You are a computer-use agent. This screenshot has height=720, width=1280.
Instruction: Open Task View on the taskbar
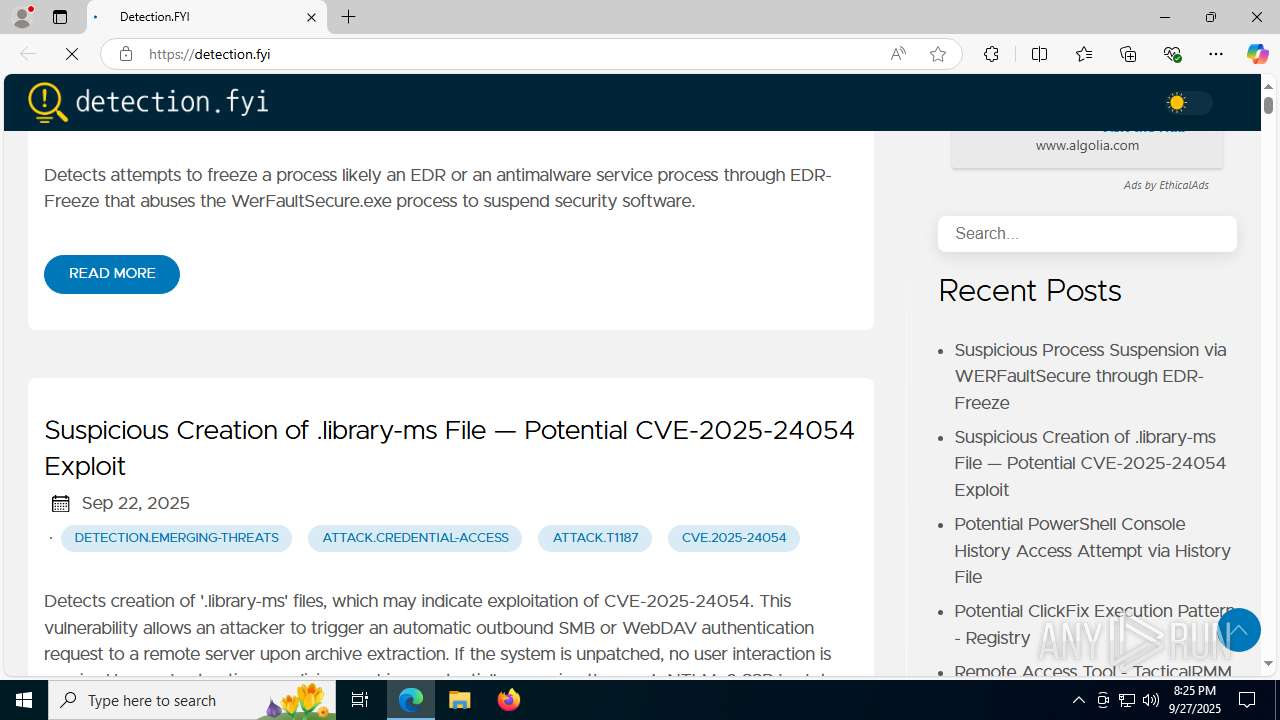tap(360, 700)
